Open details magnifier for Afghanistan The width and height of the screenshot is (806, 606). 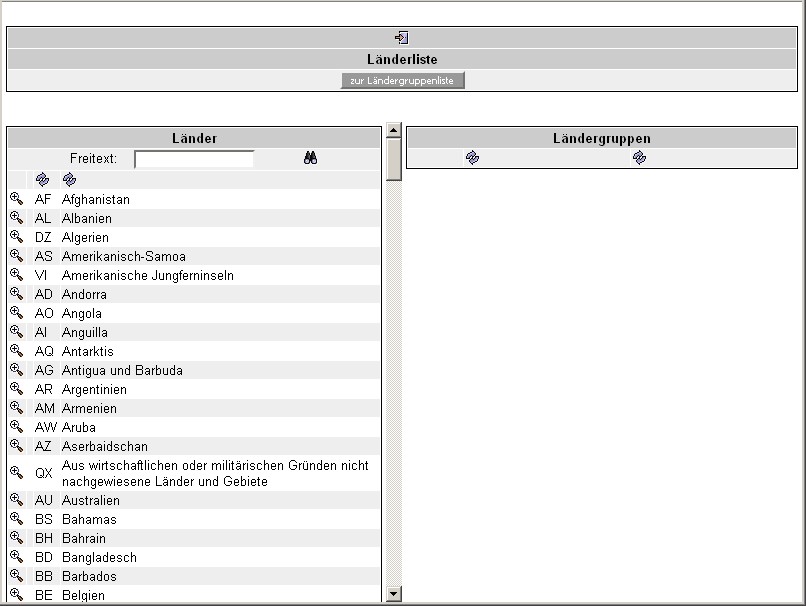(16, 199)
